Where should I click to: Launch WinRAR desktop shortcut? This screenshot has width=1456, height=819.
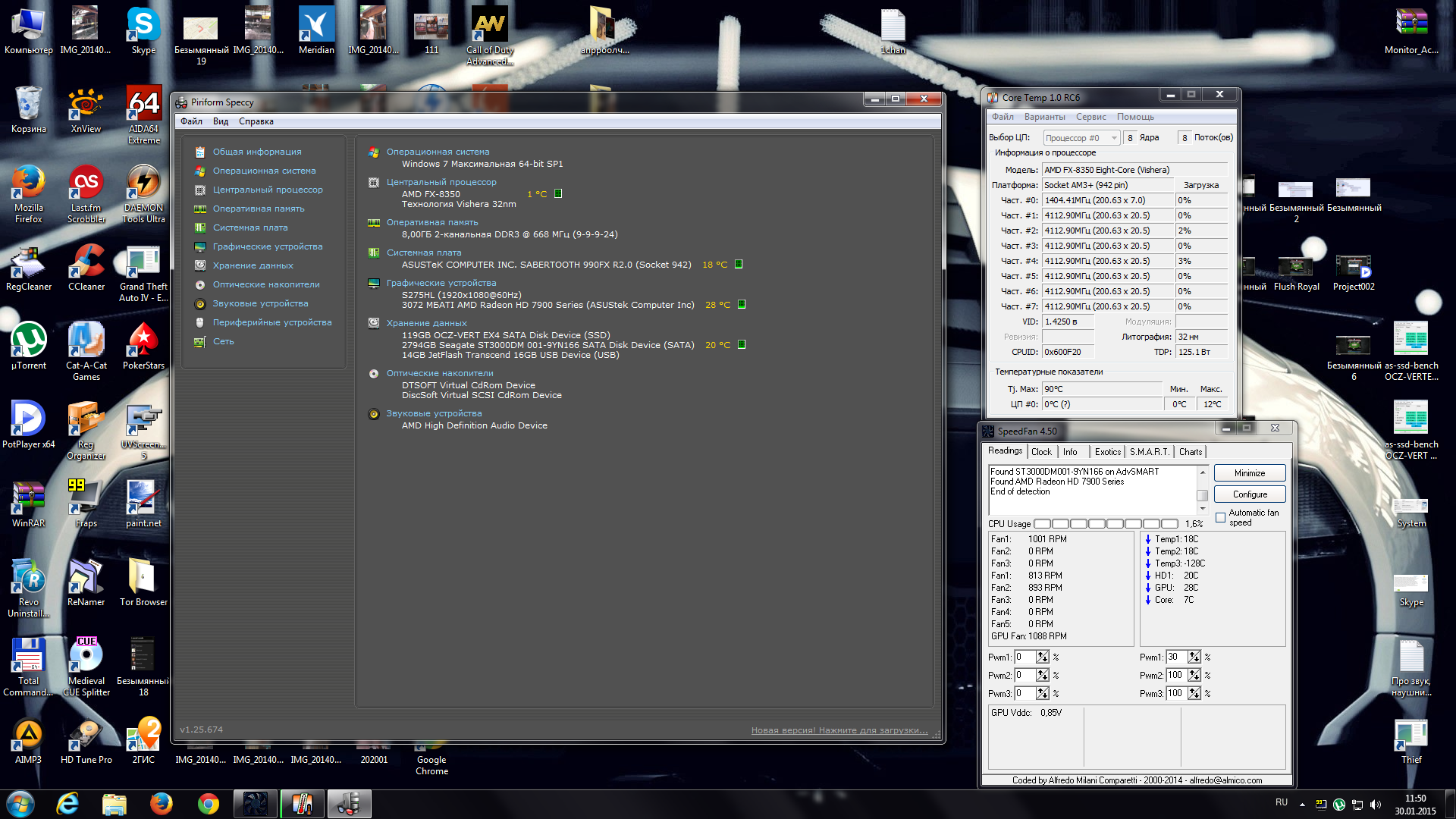coord(29,504)
